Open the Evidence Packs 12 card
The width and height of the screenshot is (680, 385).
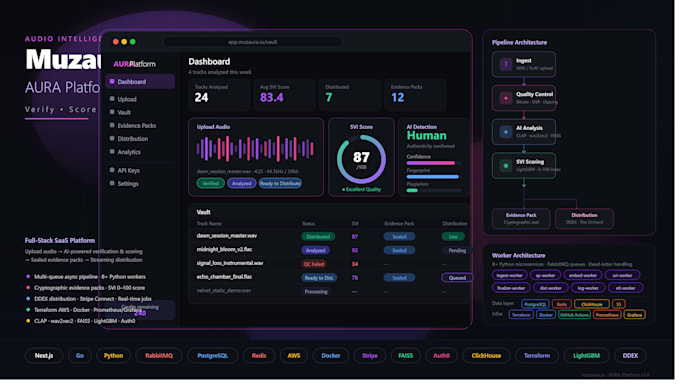415,95
